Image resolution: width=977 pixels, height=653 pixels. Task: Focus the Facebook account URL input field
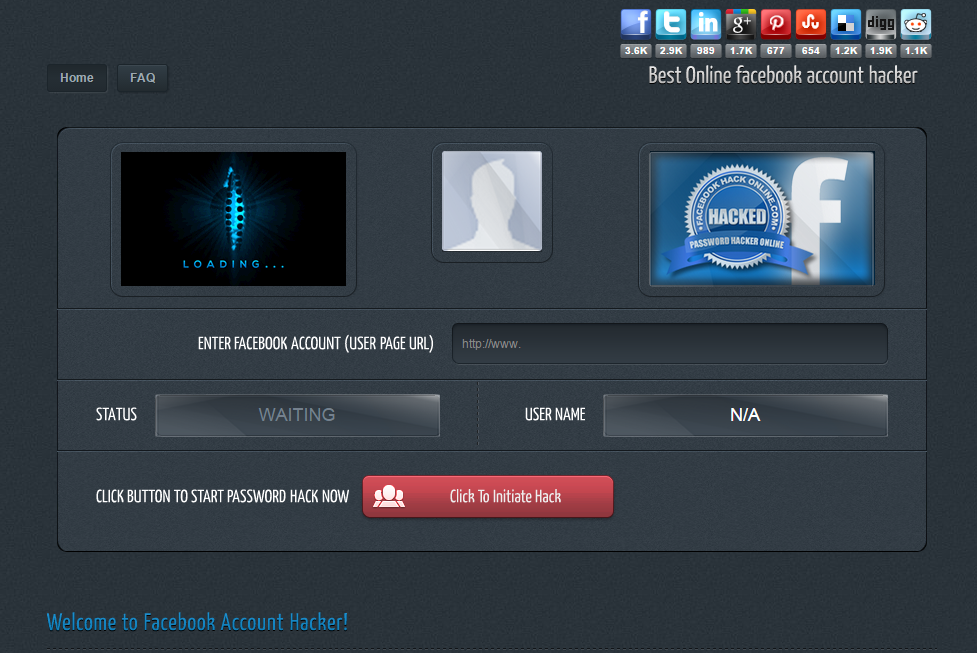(x=670, y=343)
